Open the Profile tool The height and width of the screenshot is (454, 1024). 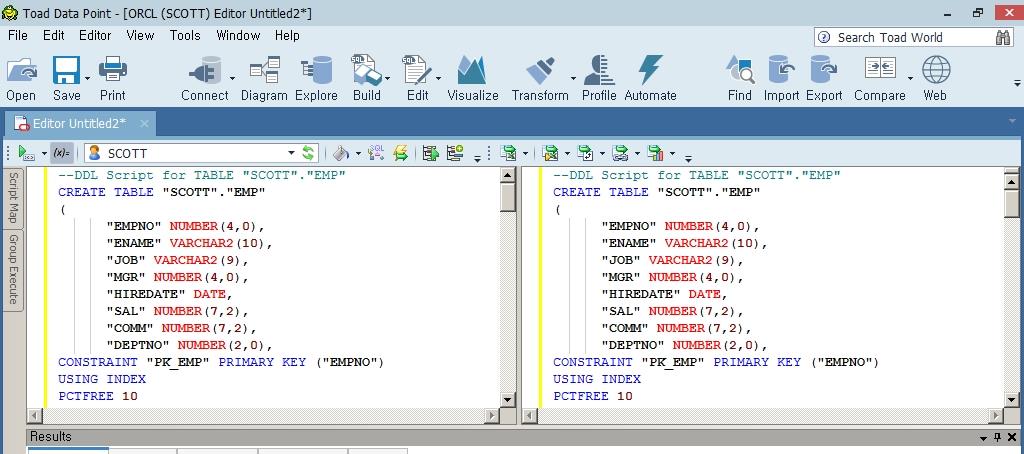coord(598,78)
